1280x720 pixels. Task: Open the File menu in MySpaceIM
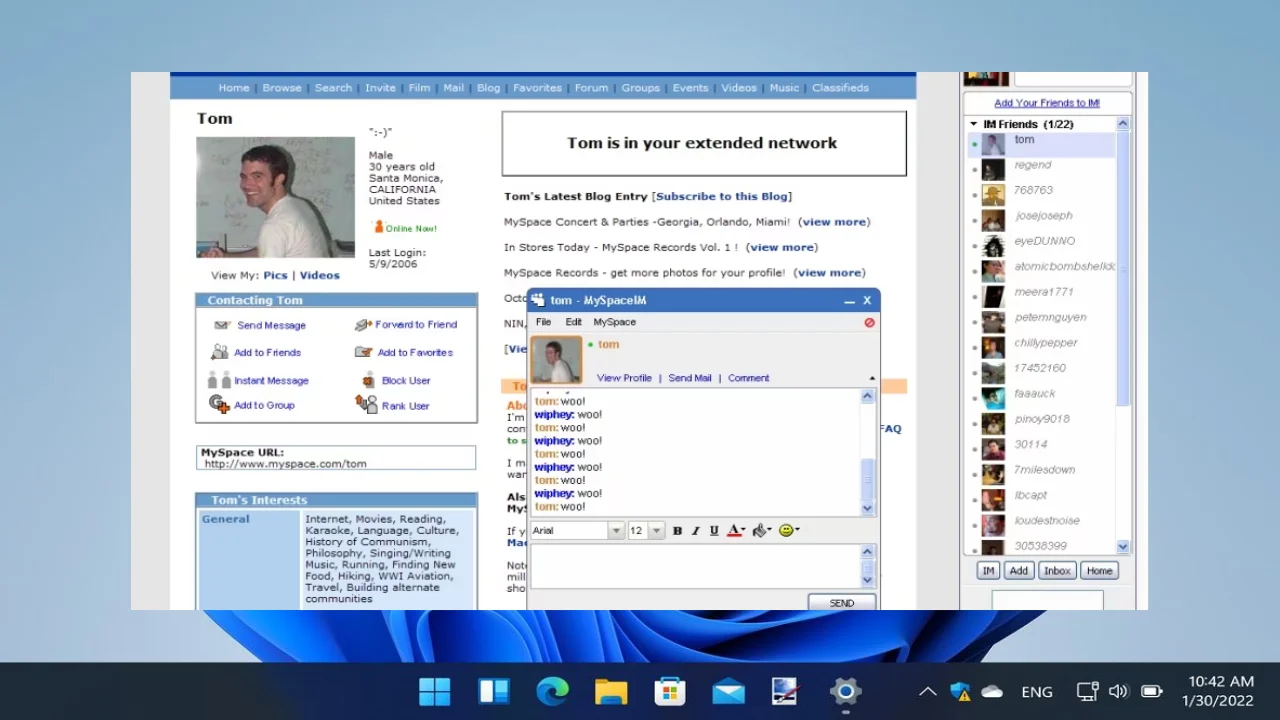tap(543, 322)
